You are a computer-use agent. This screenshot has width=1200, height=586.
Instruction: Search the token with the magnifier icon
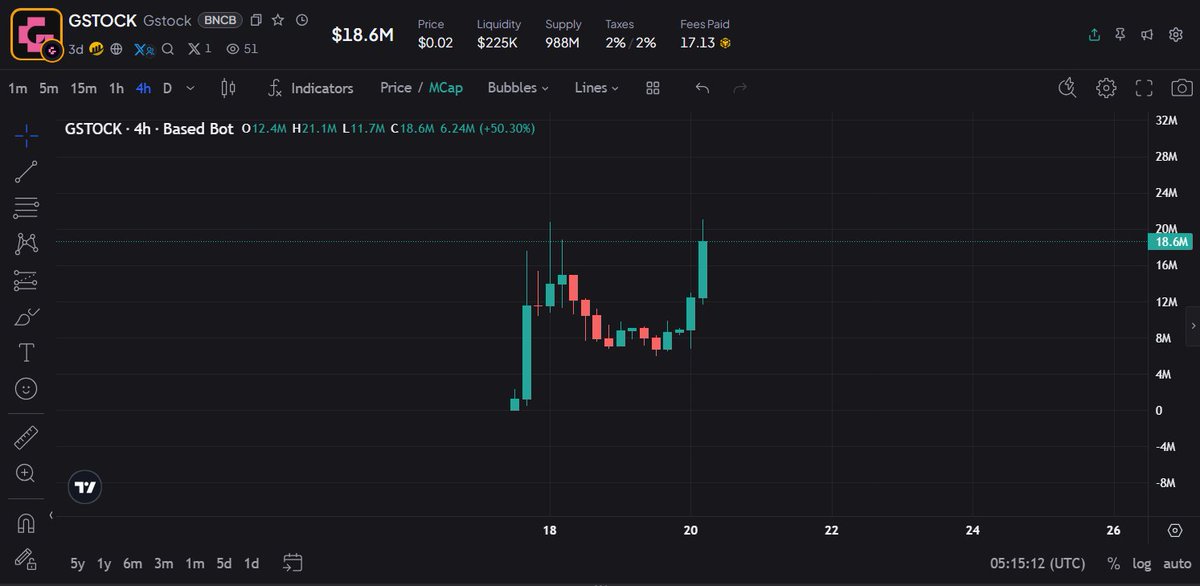[168, 48]
